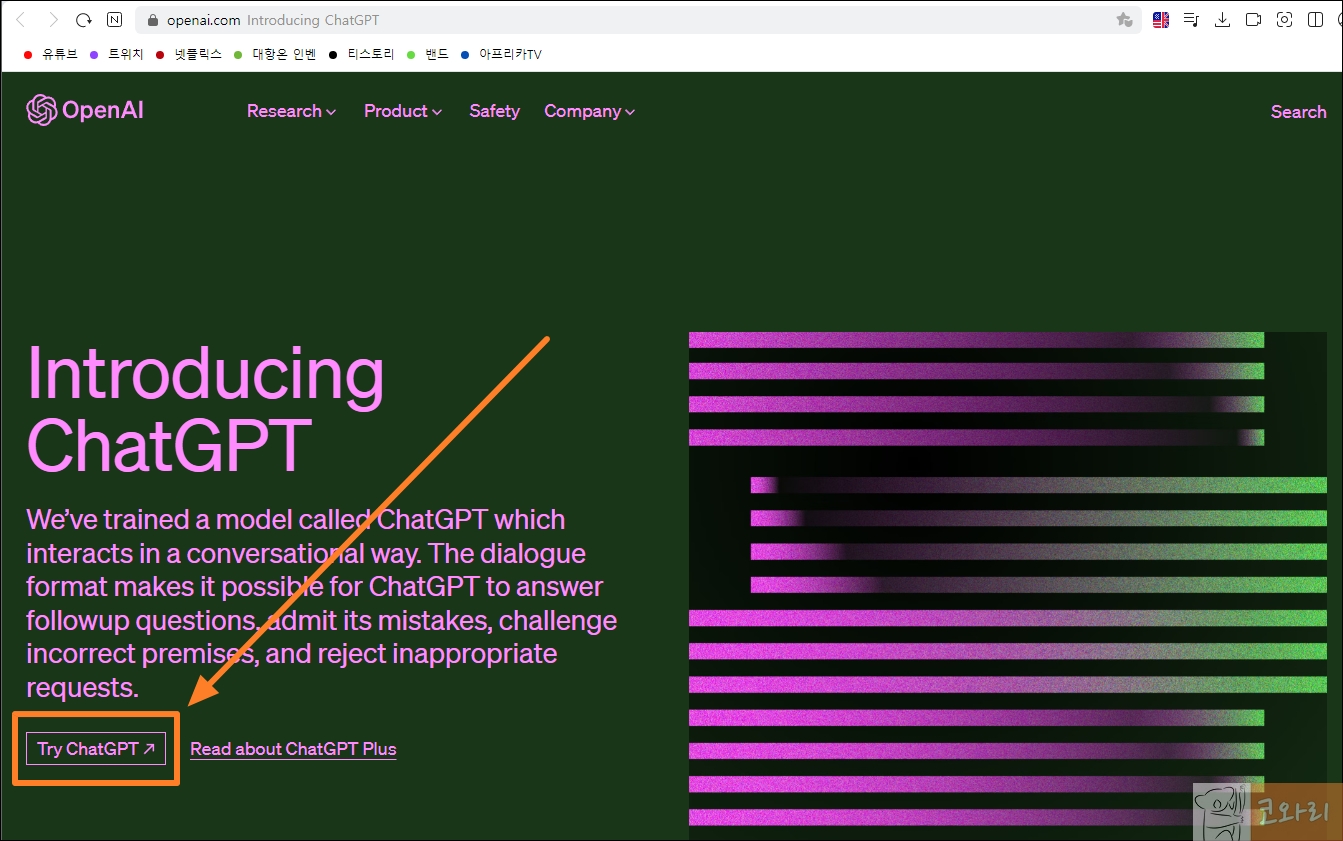The height and width of the screenshot is (841, 1343).
Task: Click the screen capture icon
Action: (x=1285, y=20)
